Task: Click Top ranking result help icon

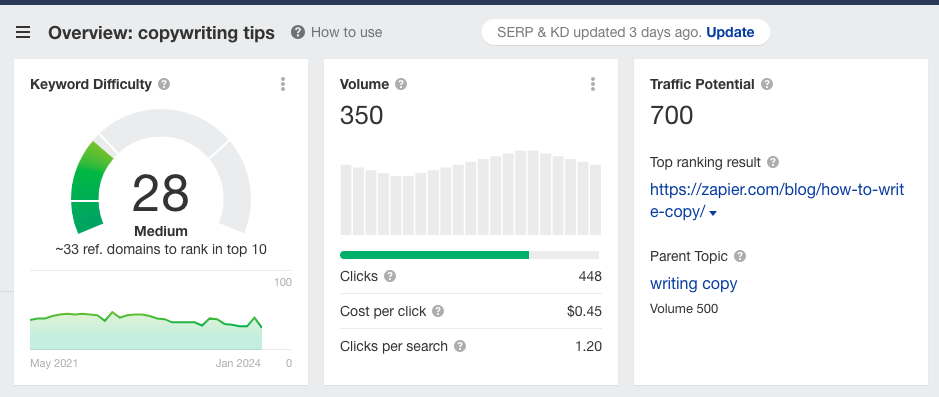Action: click(x=773, y=162)
